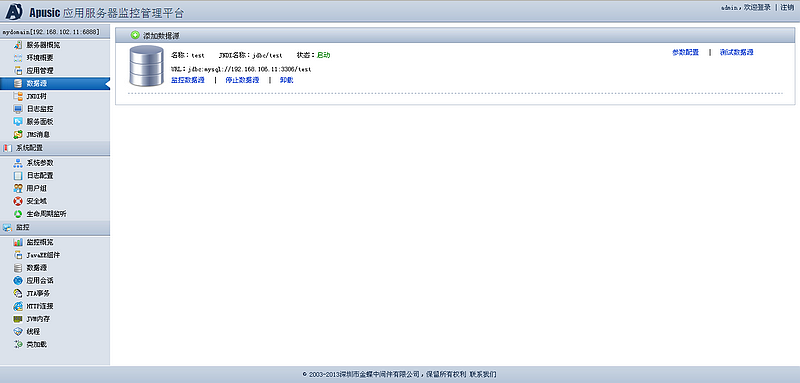Click the JVM内存 memory icon
Image resolution: width=800 pixels, height=383 pixels.
(x=18, y=319)
